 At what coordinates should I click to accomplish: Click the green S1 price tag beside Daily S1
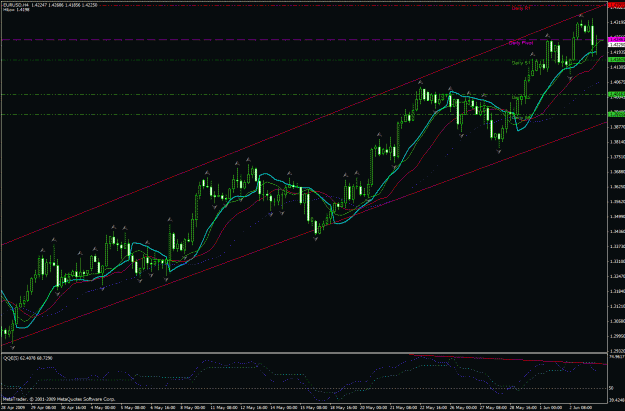(x=616, y=59)
